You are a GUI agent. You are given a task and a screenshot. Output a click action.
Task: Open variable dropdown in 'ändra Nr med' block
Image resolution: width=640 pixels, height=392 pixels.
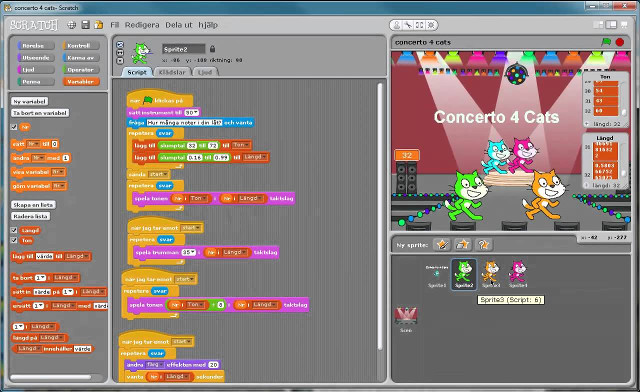[38, 158]
